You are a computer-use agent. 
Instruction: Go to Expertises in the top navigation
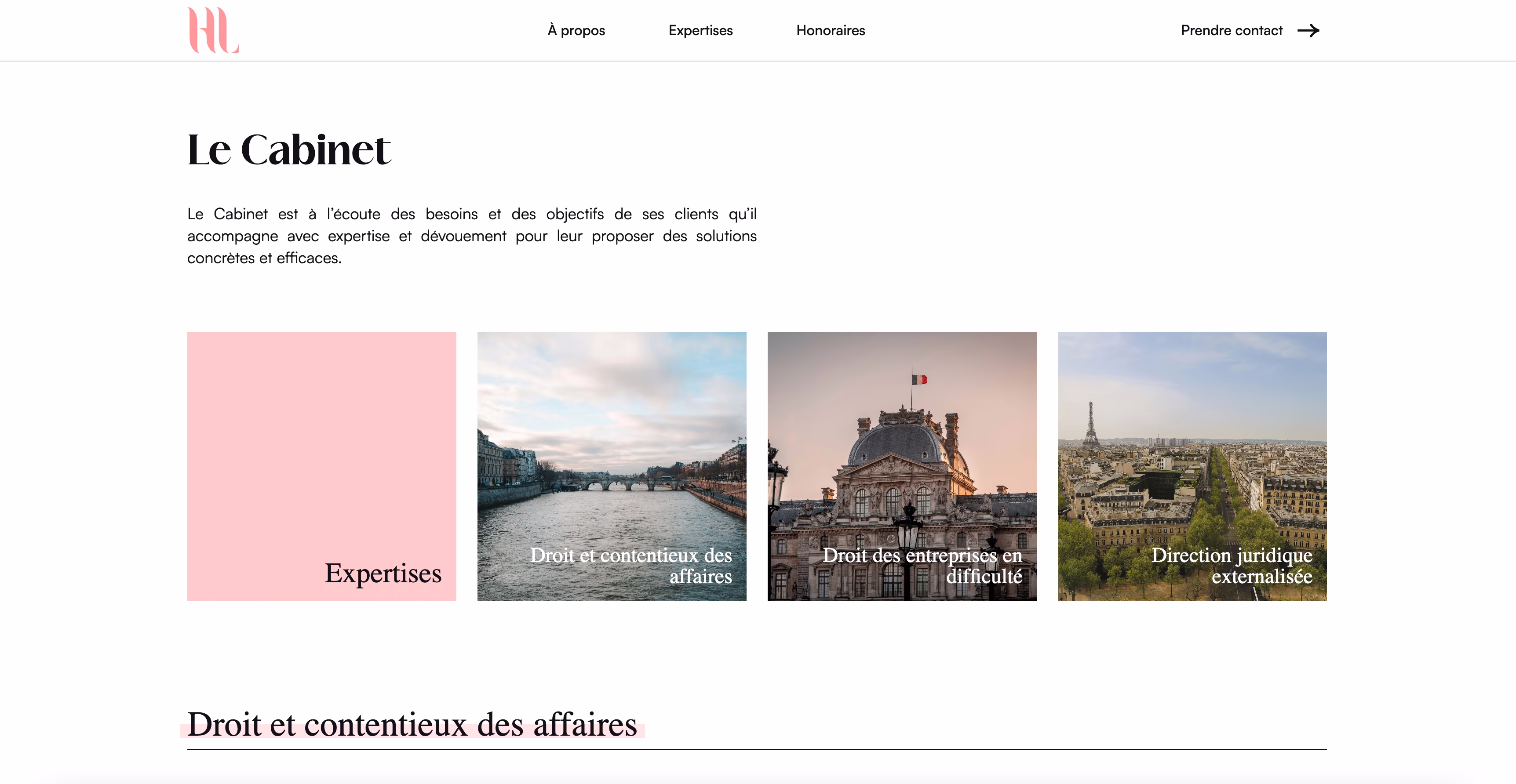tap(700, 31)
